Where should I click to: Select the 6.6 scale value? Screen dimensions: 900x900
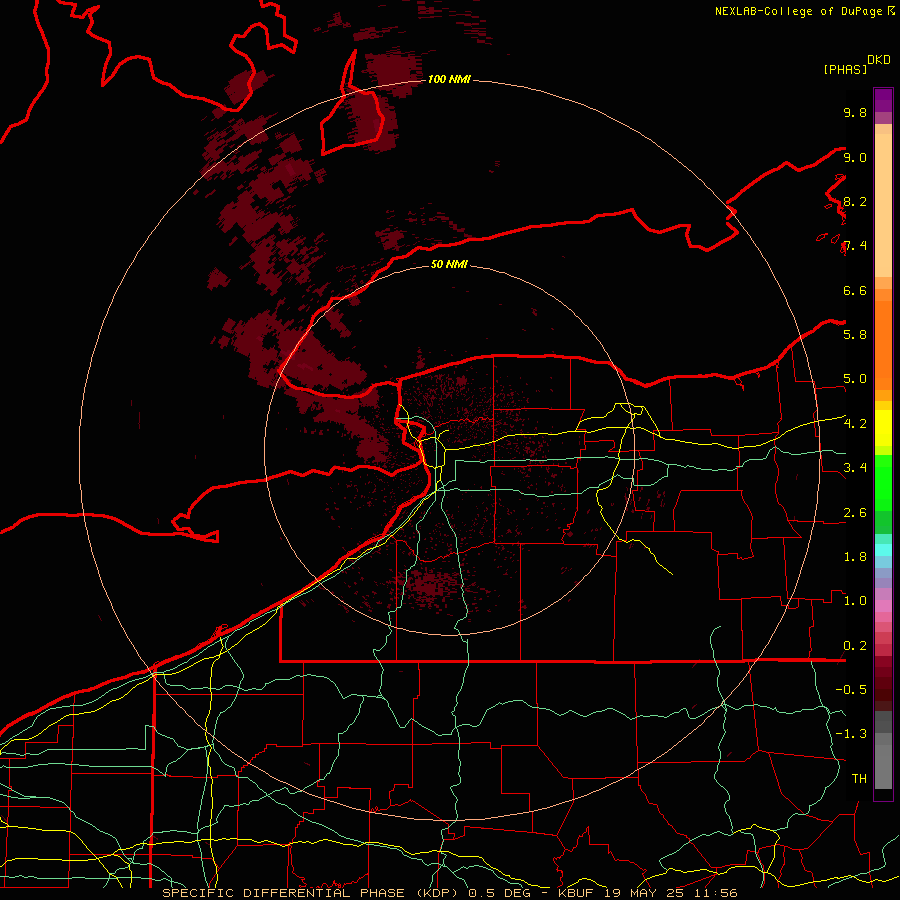pyautogui.click(x=855, y=290)
